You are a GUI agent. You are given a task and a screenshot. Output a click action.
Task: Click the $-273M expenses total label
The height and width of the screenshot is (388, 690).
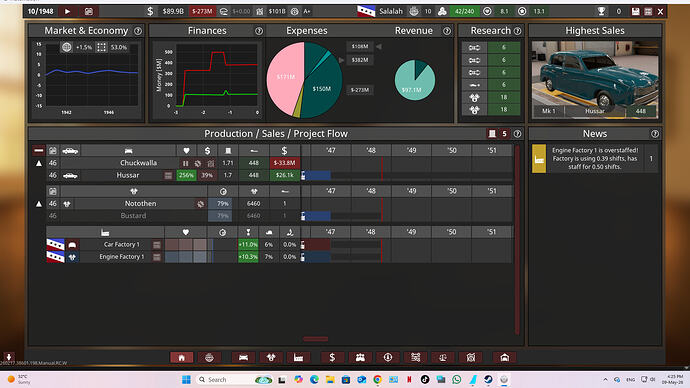[360, 90]
